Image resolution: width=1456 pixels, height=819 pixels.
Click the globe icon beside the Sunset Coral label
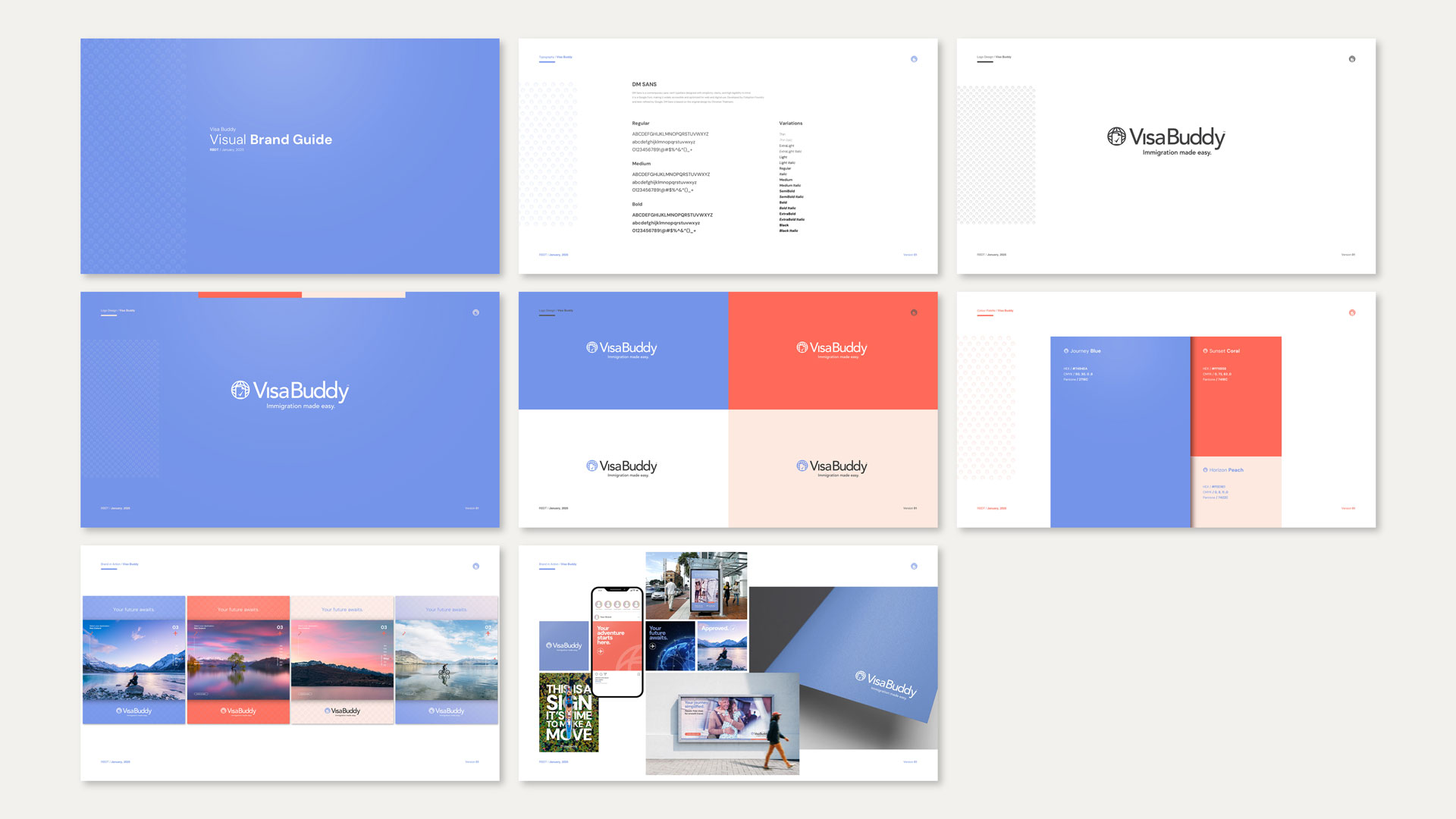[1206, 351]
